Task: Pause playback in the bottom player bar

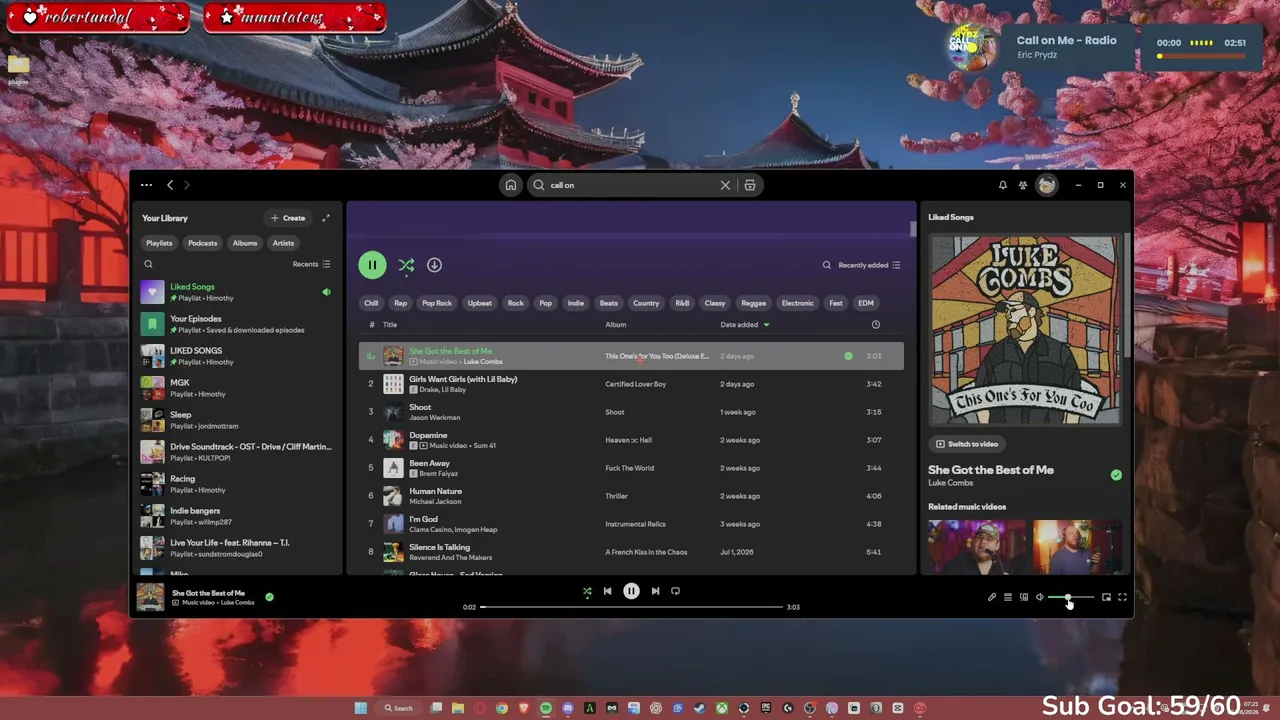Action: (x=631, y=591)
